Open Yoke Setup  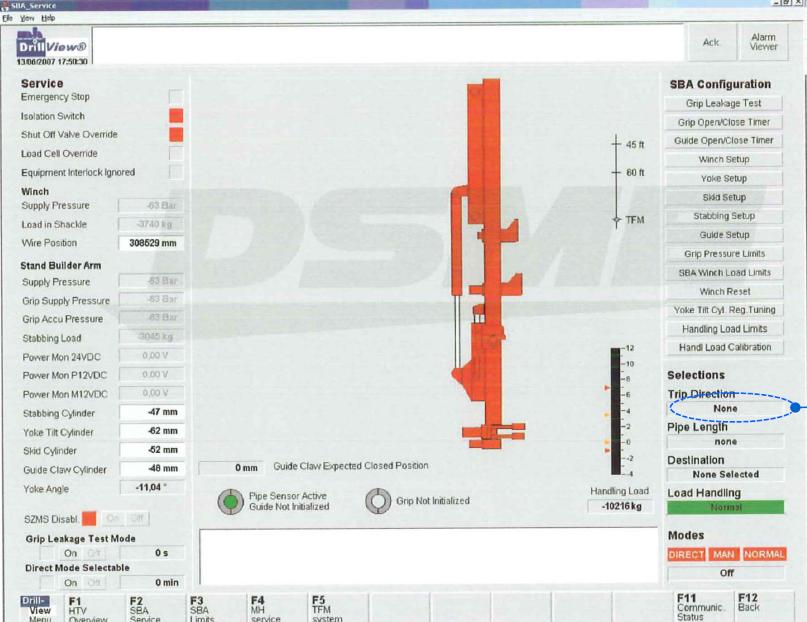724,179
